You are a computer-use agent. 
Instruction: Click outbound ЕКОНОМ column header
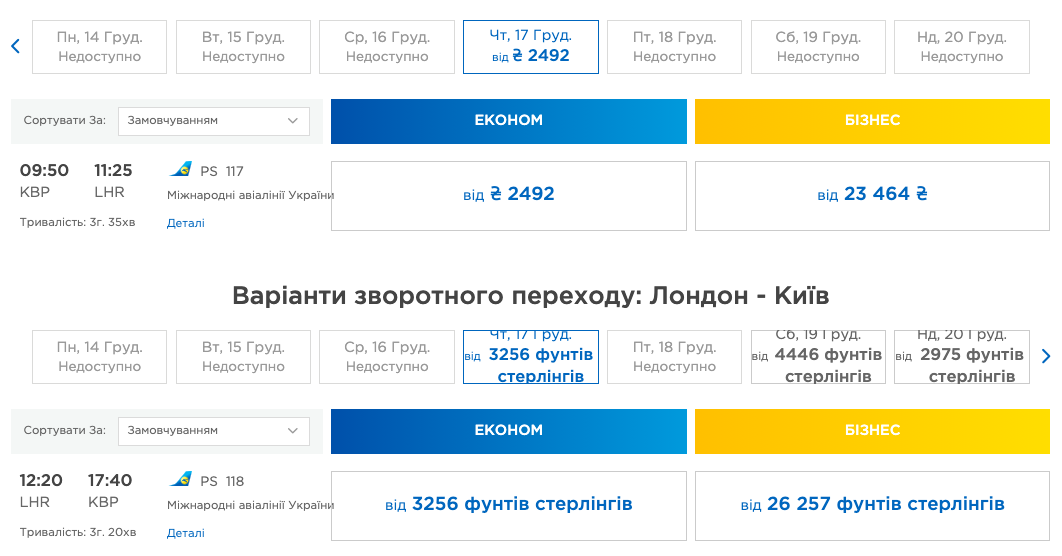tap(509, 121)
